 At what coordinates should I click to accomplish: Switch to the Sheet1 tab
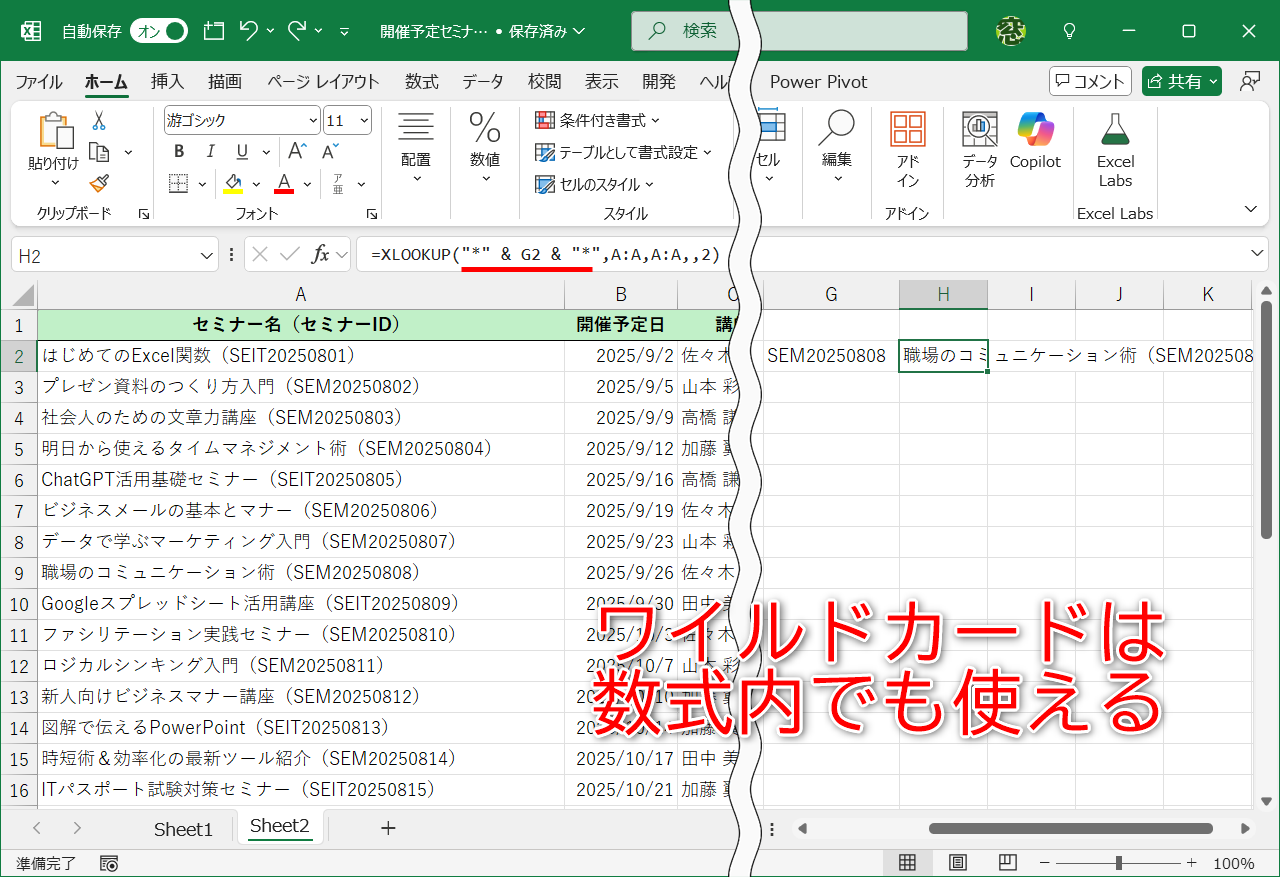click(183, 828)
